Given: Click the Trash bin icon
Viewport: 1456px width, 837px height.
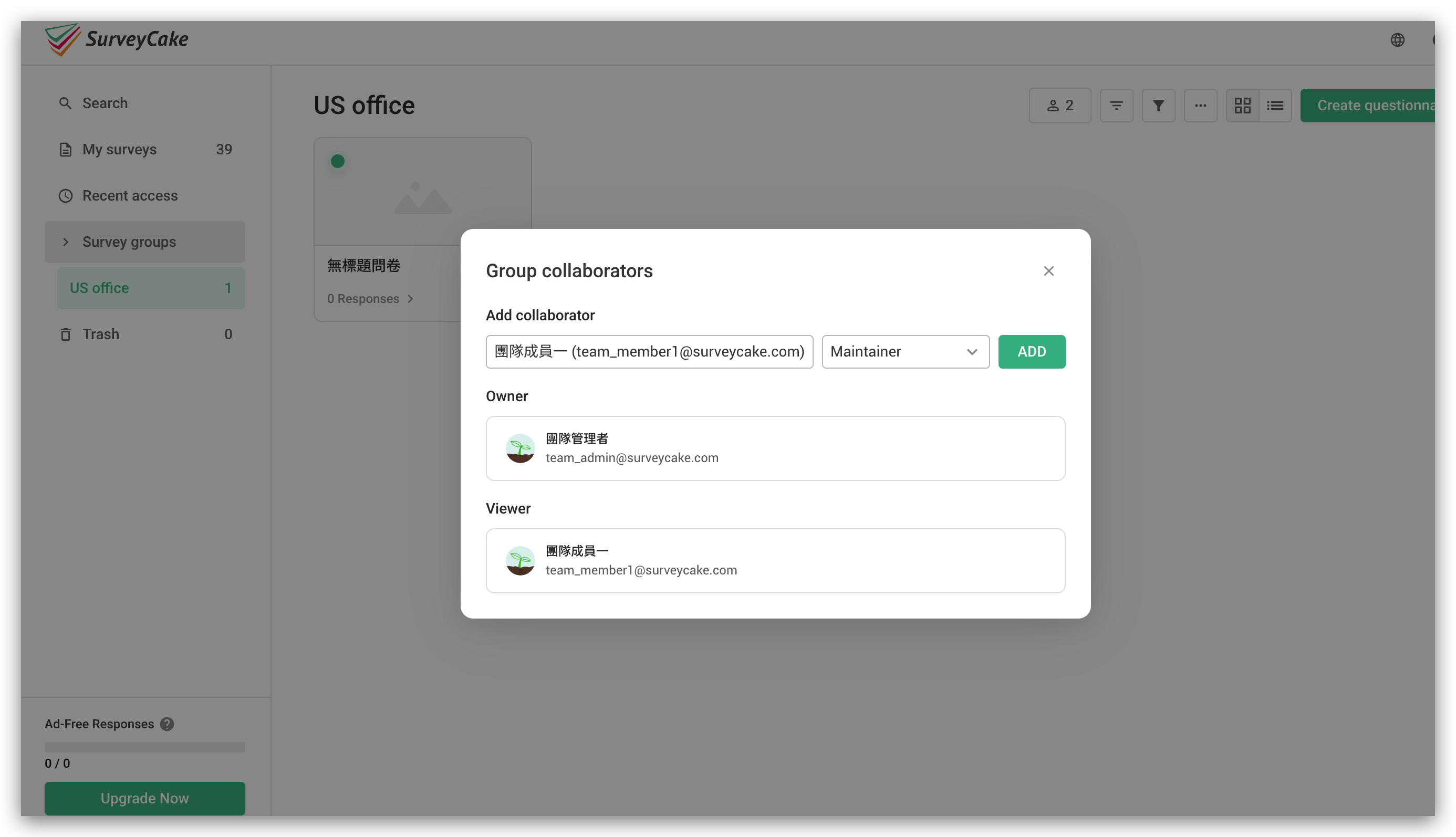Looking at the screenshot, I should 66,334.
